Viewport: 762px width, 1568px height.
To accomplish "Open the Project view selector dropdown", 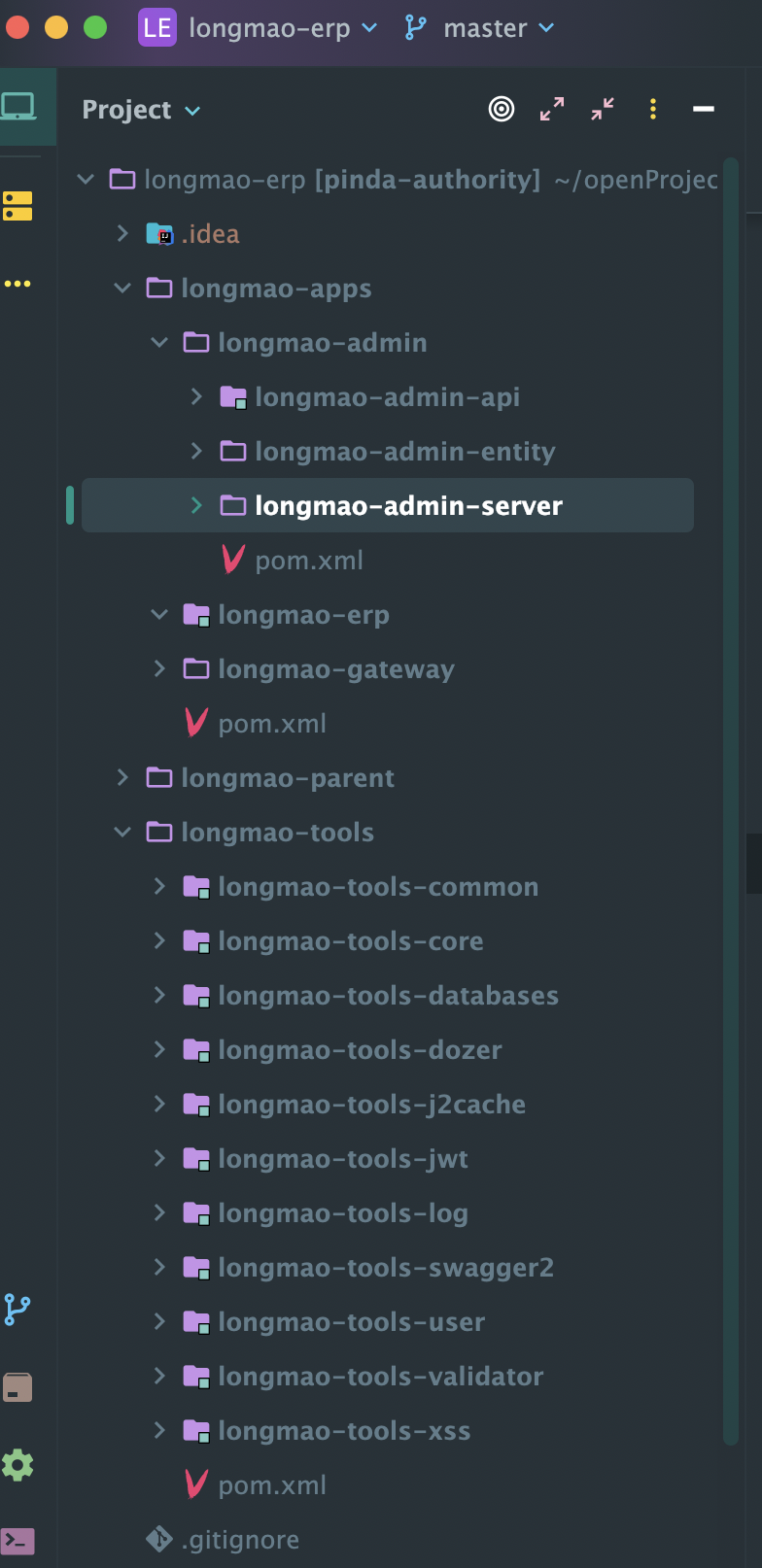I will [141, 110].
